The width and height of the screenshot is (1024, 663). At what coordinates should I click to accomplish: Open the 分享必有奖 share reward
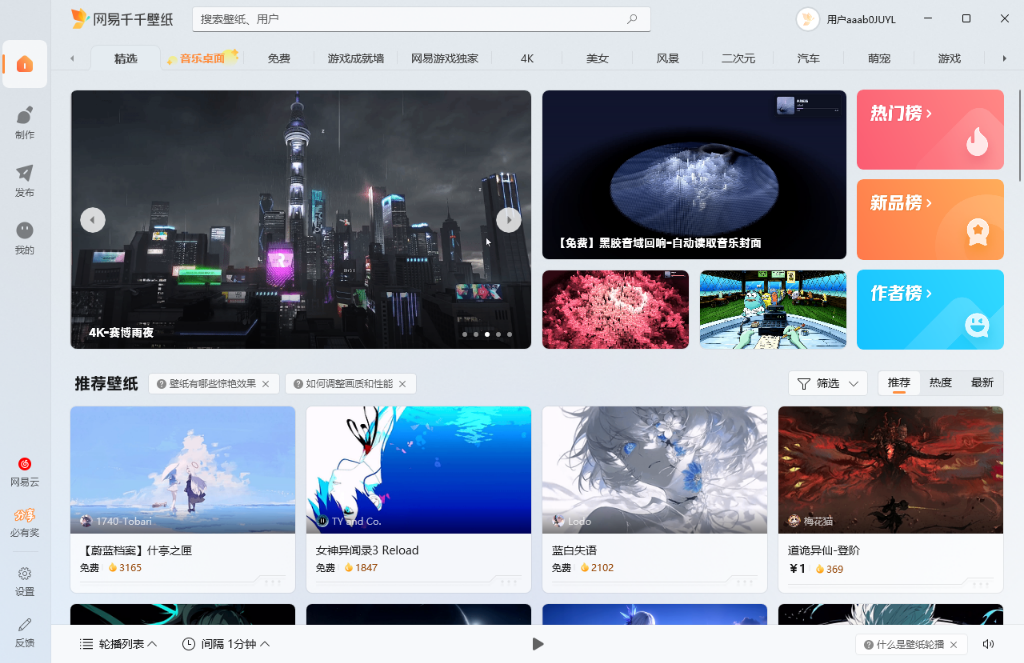pyautogui.click(x=25, y=523)
